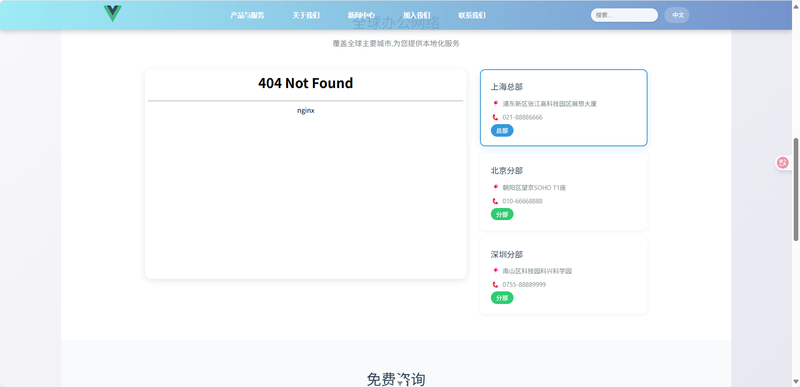Open the 加入我们 navigation item
This screenshot has height=387, width=800.
coord(416,15)
